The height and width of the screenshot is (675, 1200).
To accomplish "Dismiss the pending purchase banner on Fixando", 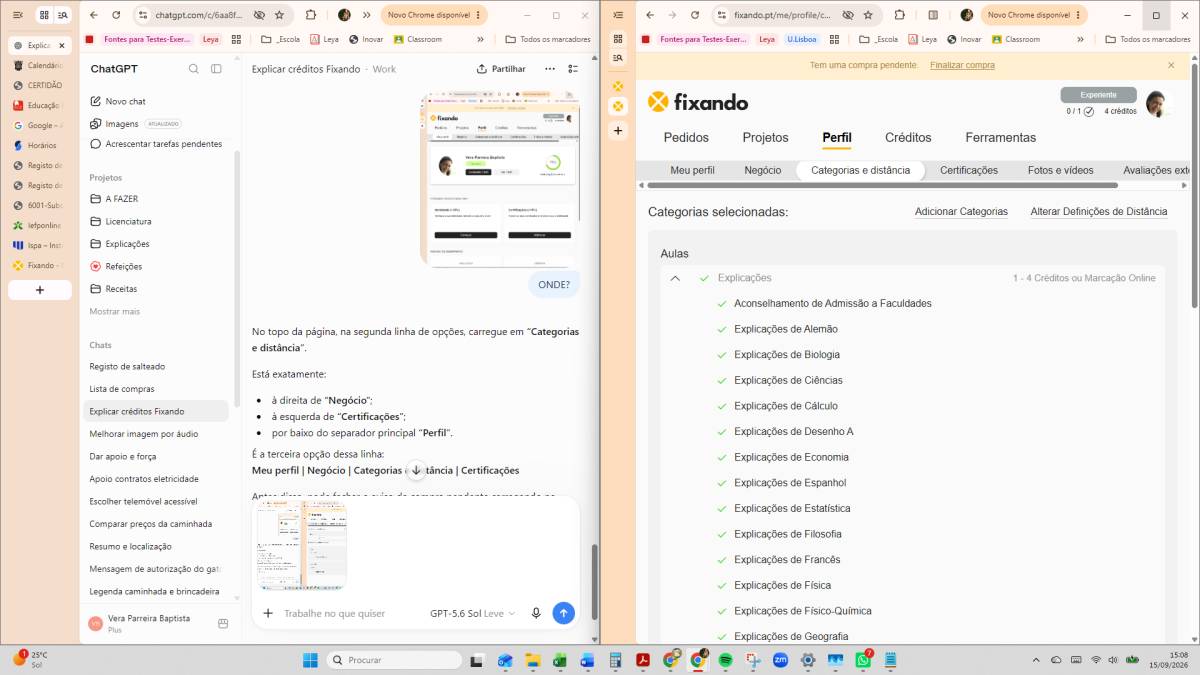I will coord(1171,65).
